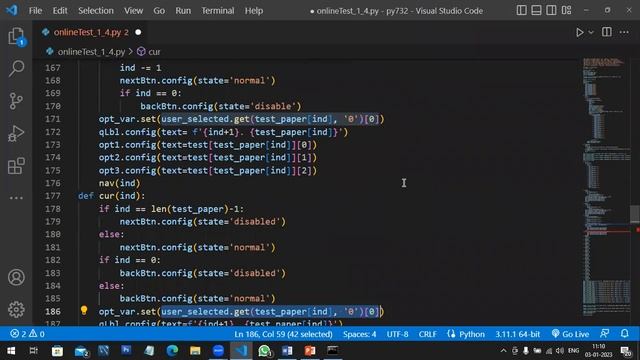Show additional views ellipsis in activity bar

(x=16, y=198)
